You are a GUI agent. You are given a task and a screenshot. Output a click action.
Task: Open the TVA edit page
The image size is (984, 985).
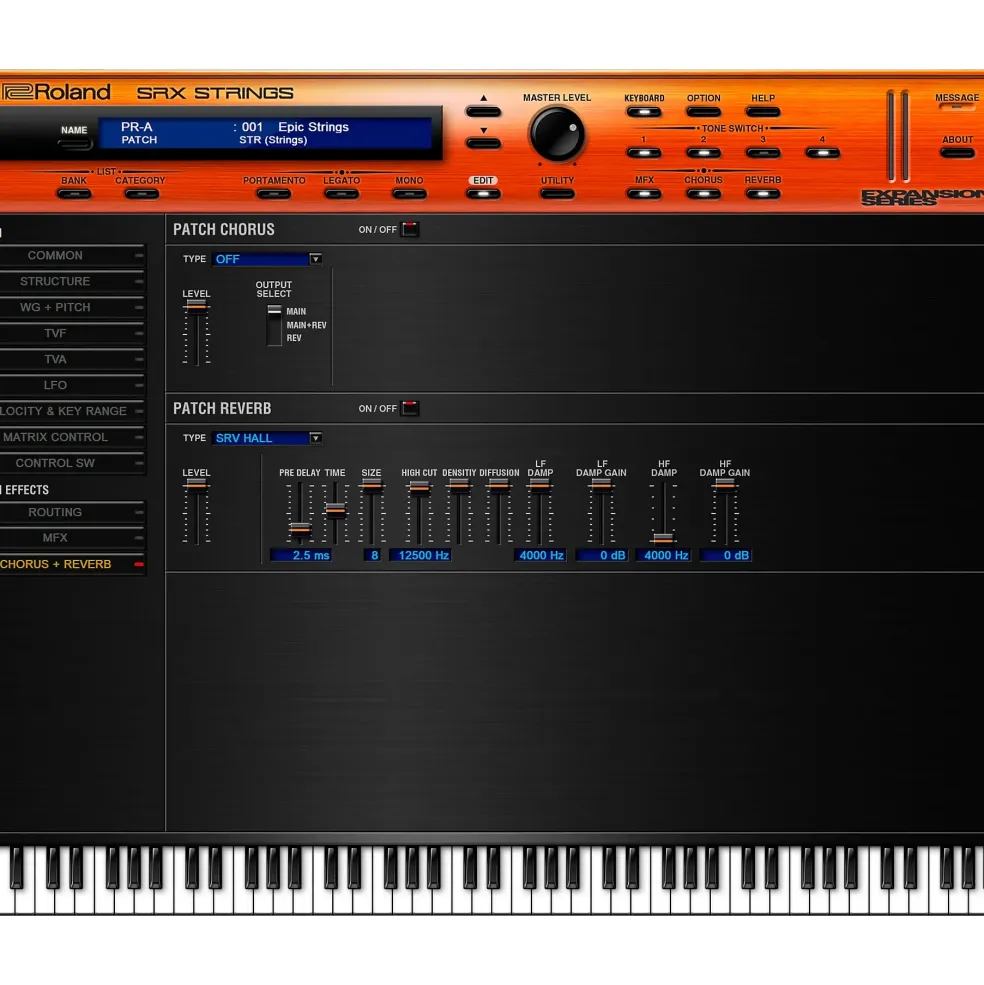coord(72,359)
